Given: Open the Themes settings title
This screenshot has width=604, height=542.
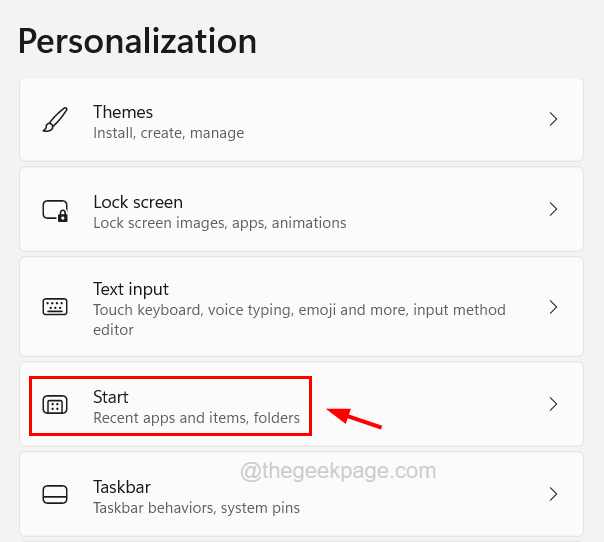Looking at the screenshot, I should pos(123,112).
